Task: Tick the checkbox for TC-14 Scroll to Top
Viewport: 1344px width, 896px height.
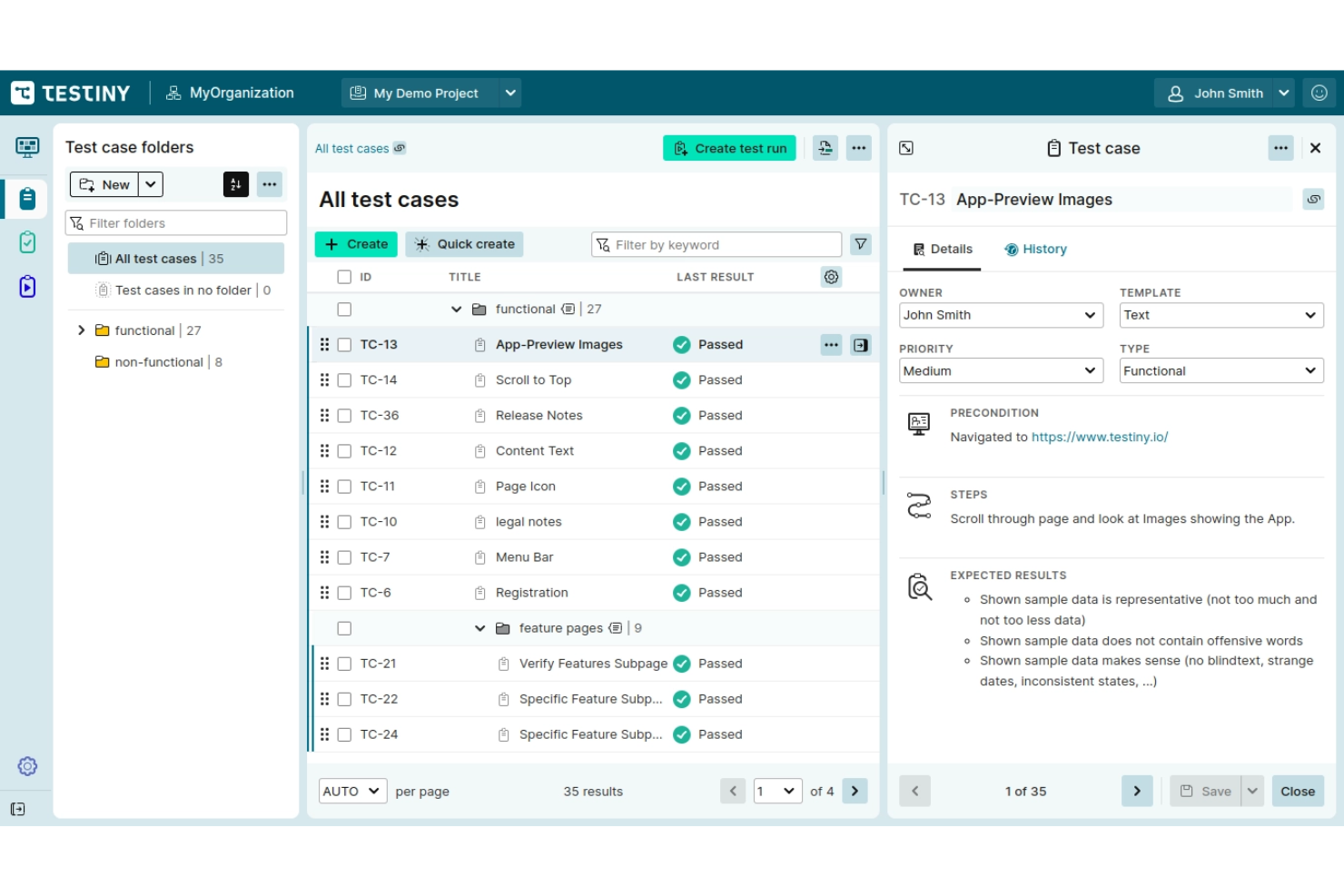Action: click(x=344, y=379)
